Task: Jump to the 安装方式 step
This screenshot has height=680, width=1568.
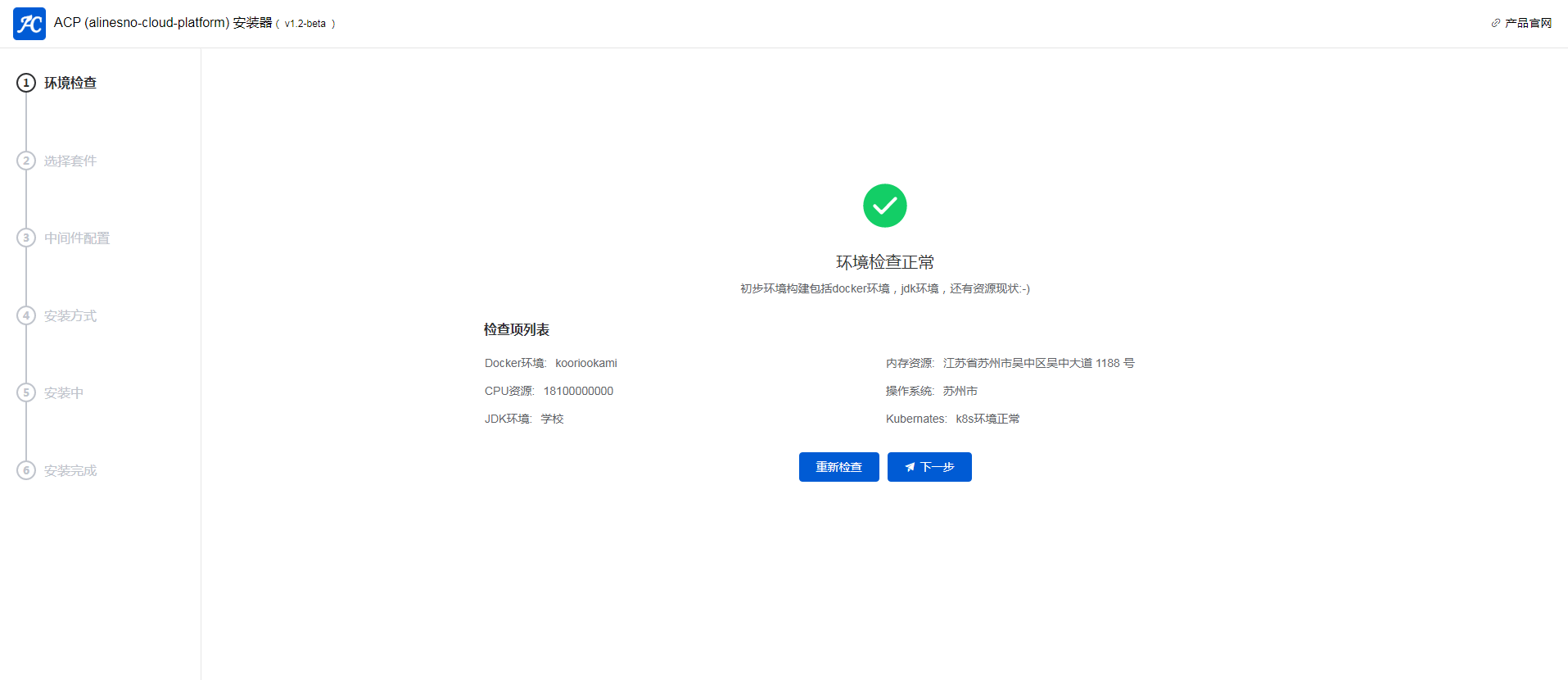Action: (70, 315)
